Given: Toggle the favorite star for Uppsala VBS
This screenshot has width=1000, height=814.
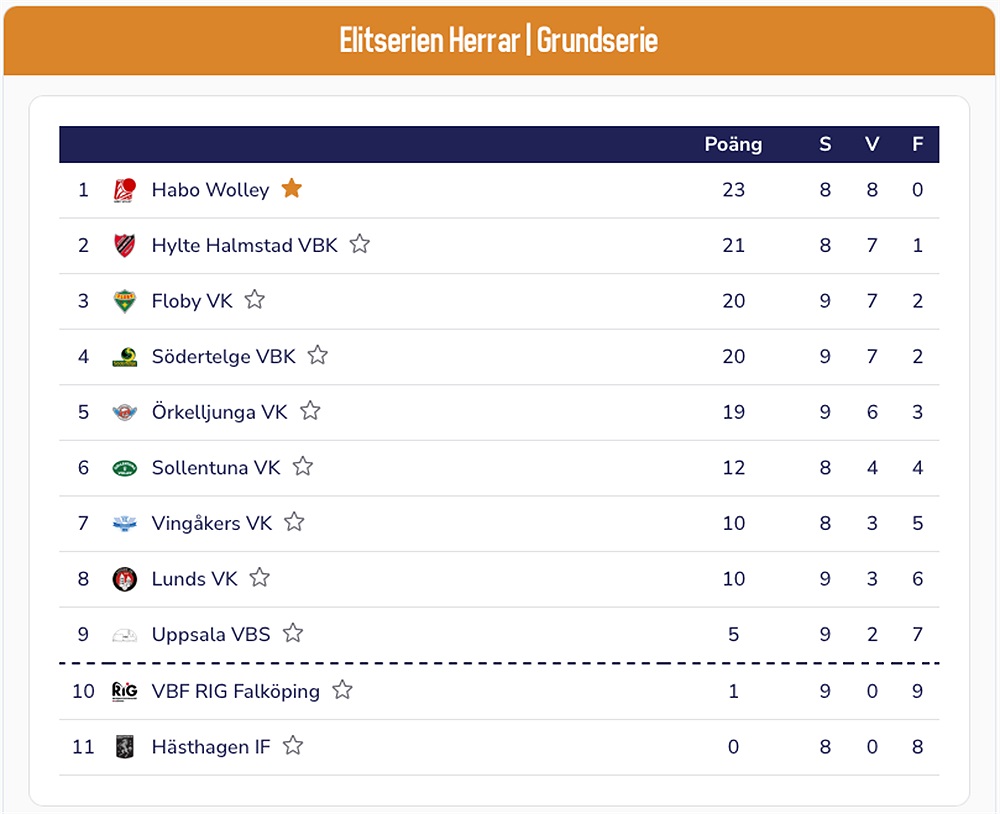Looking at the screenshot, I should tap(293, 633).
